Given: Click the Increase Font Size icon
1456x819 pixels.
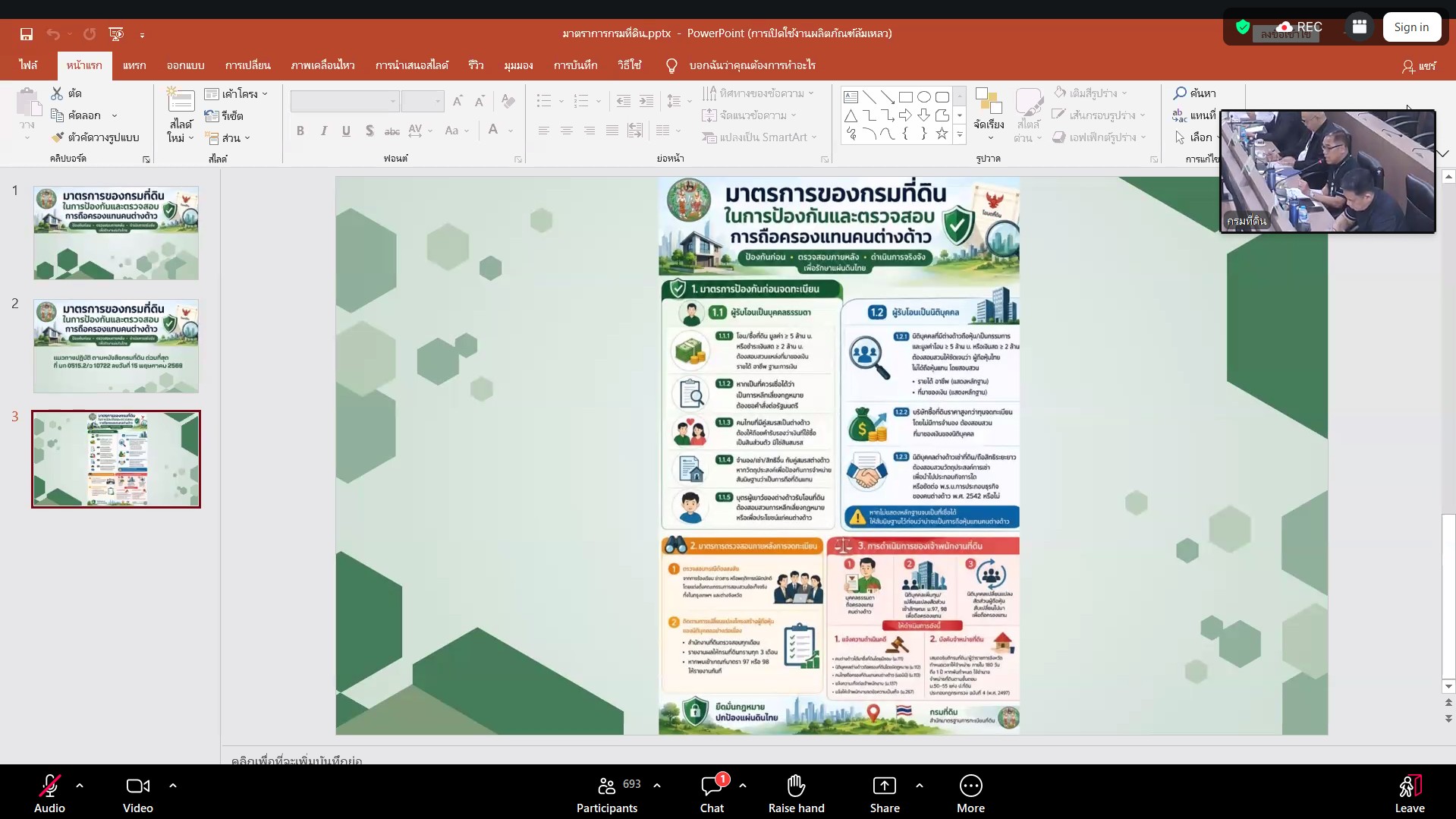Looking at the screenshot, I should [x=458, y=101].
